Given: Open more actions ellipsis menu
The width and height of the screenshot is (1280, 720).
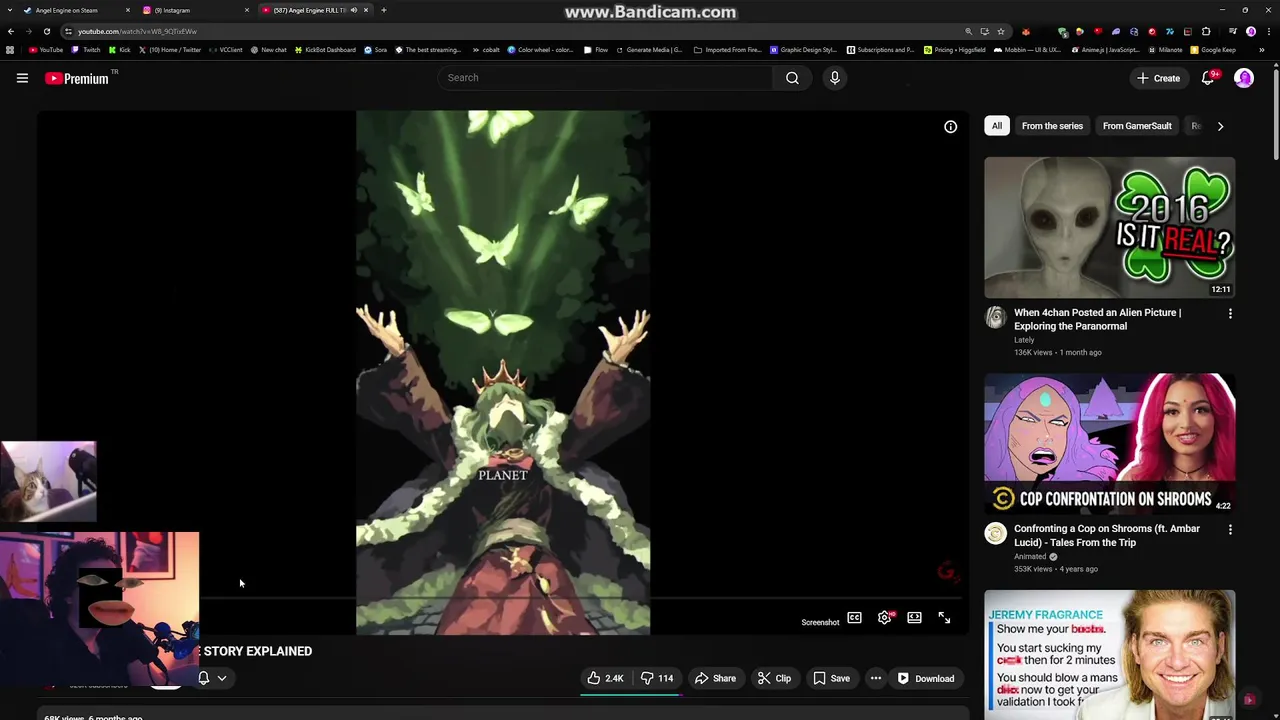Looking at the screenshot, I should [x=876, y=678].
